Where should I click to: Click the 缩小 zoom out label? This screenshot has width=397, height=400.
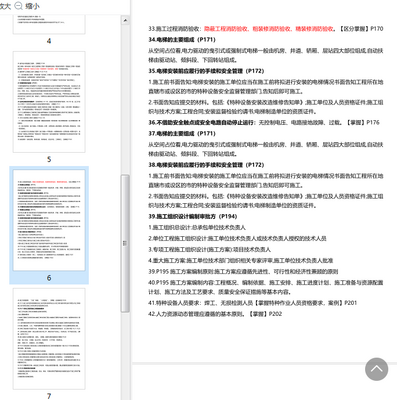point(32,6)
